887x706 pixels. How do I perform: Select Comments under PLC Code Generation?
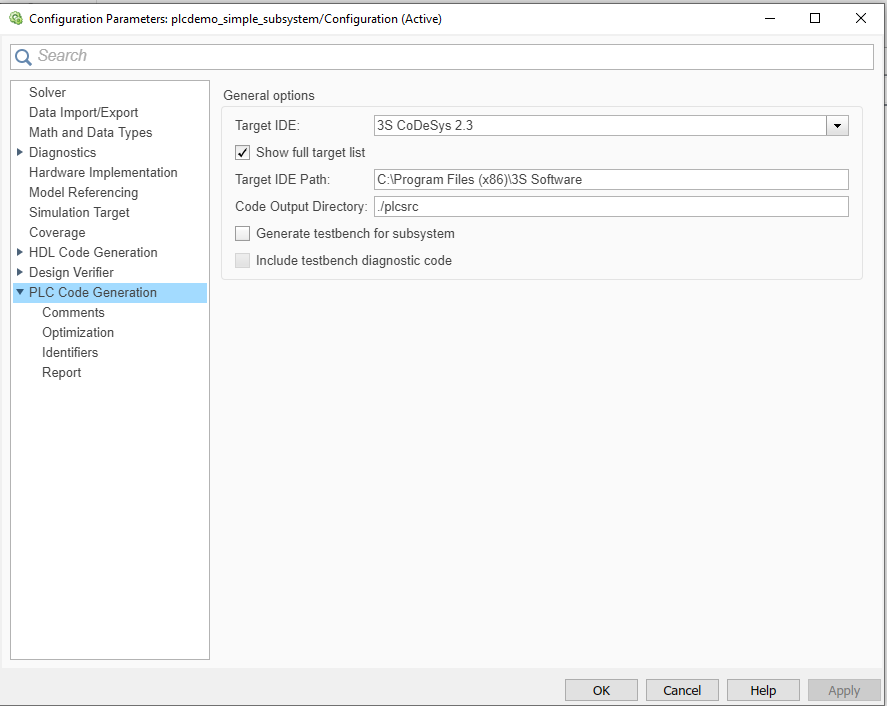[73, 313]
